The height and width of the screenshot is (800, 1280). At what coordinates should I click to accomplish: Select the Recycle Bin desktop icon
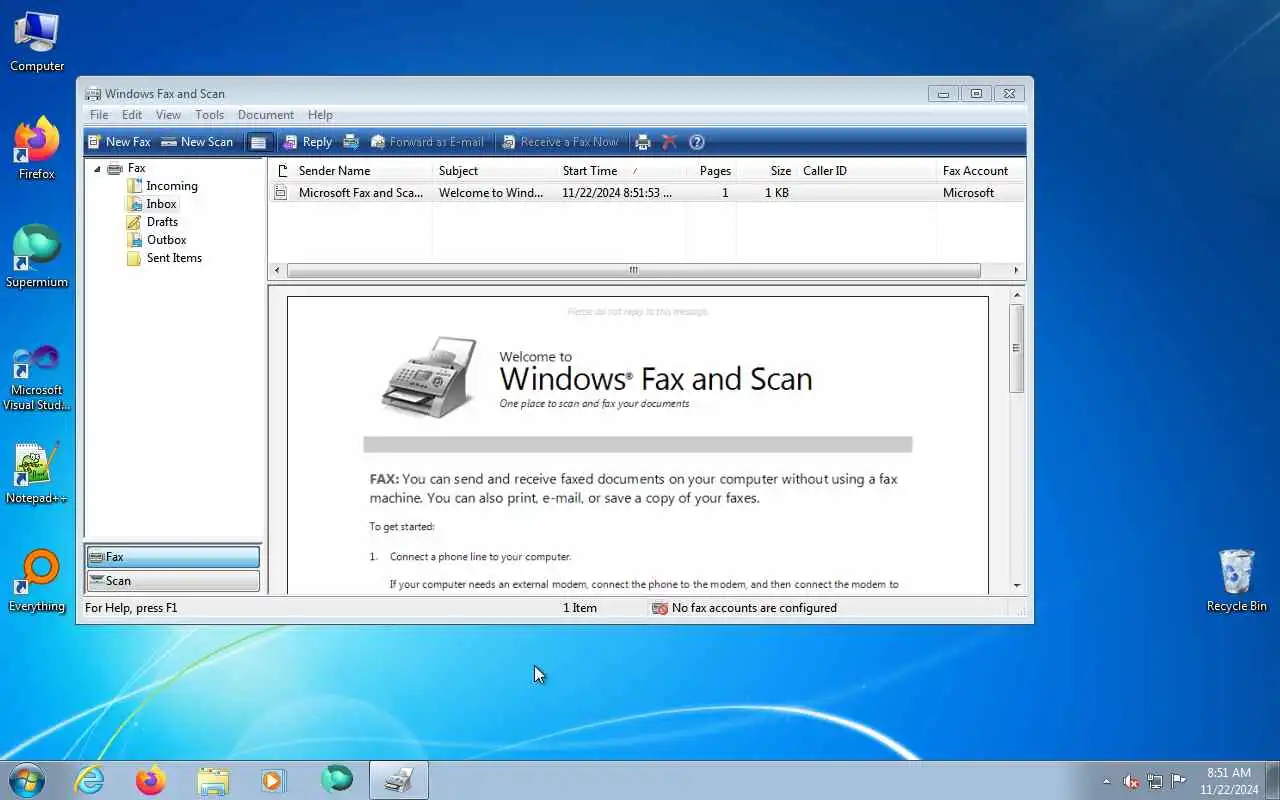(1236, 581)
